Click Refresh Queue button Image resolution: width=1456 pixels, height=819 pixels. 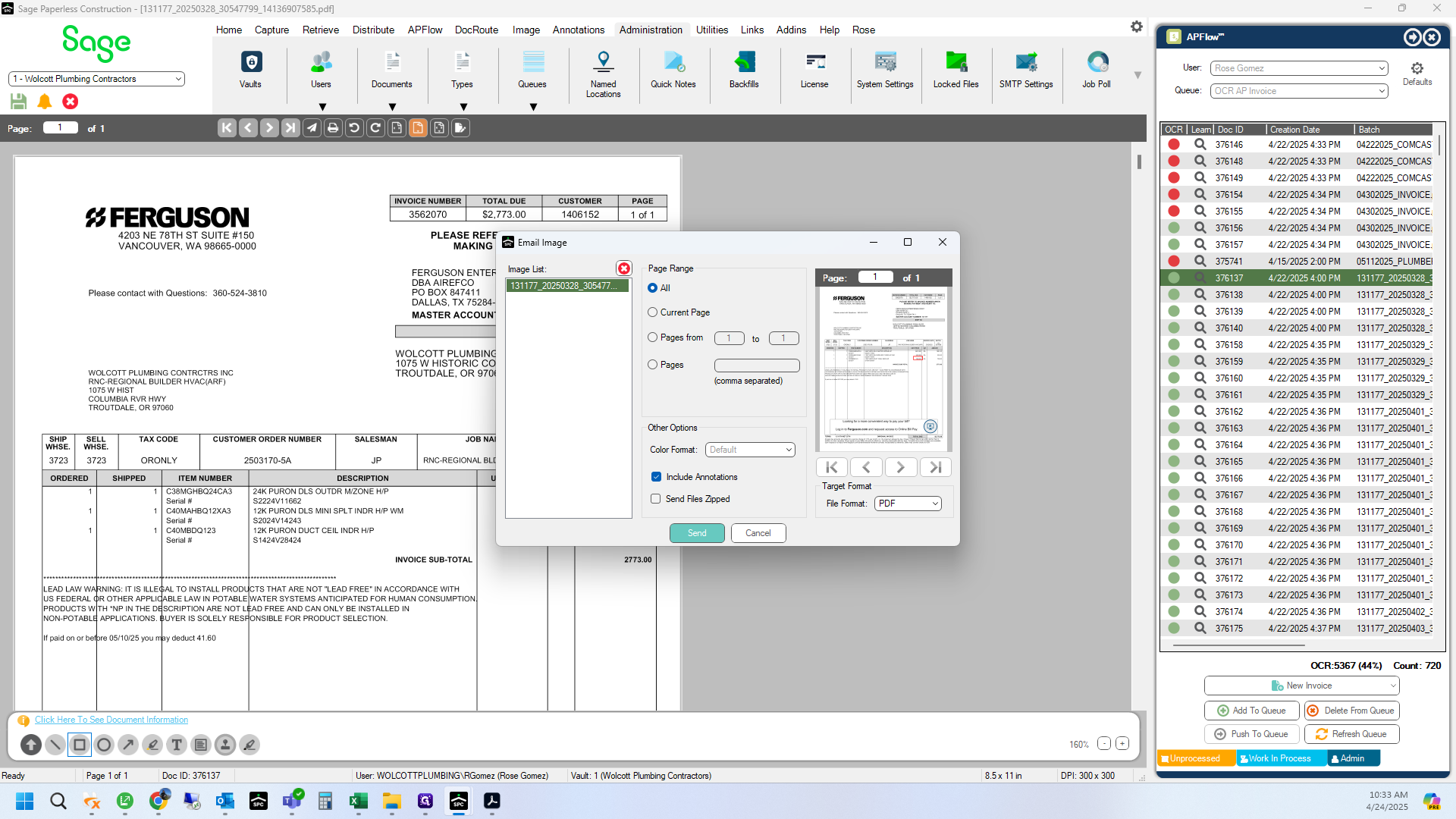tap(1352, 734)
